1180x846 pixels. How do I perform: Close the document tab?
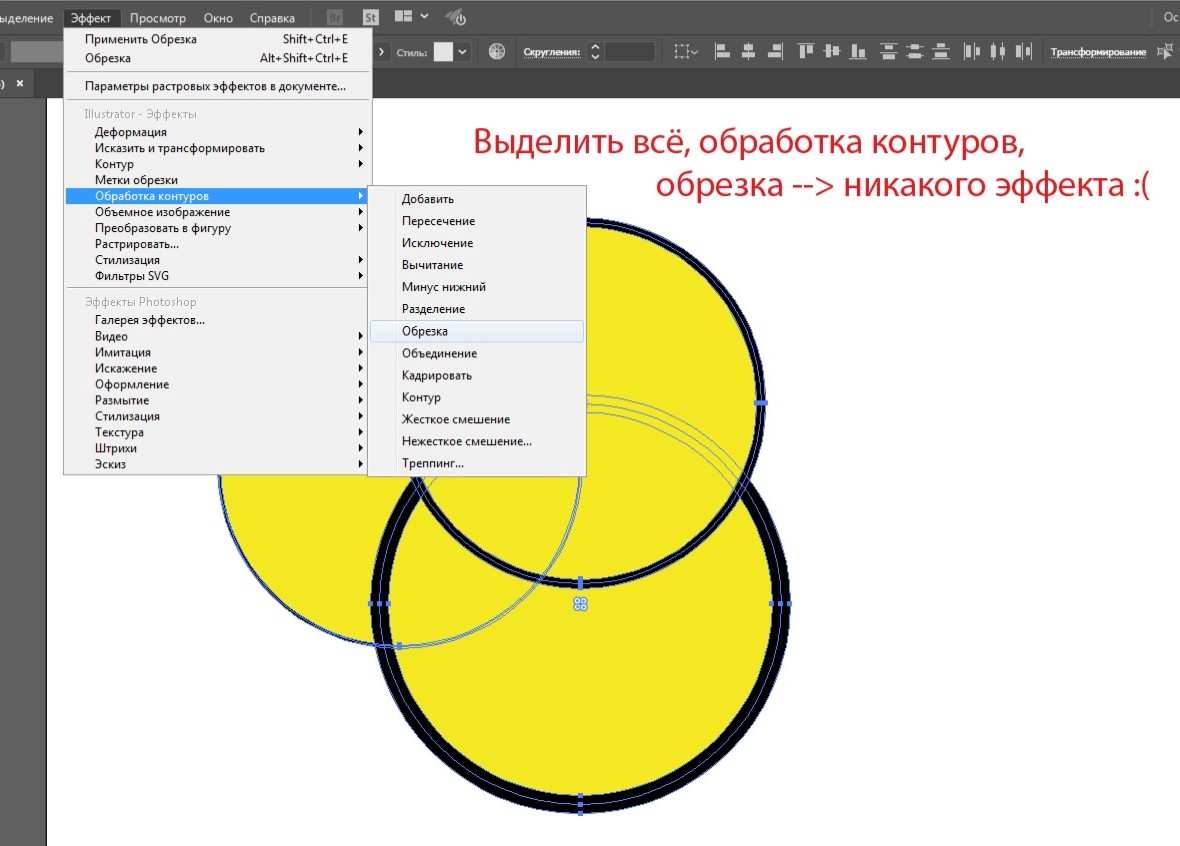point(20,83)
